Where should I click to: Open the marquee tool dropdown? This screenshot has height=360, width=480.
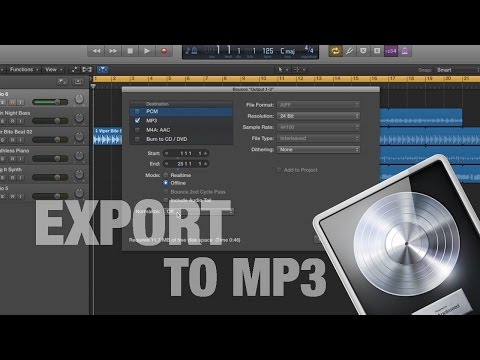tap(299, 69)
